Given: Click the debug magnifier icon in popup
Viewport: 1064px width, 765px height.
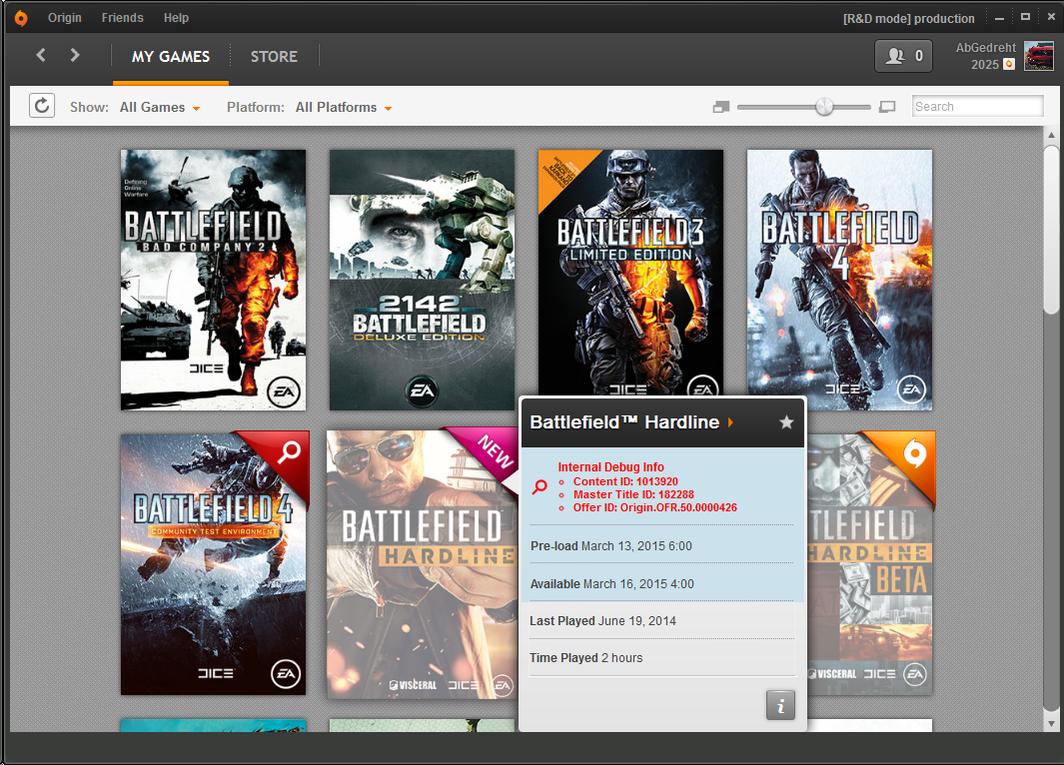Looking at the screenshot, I should (539, 487).
